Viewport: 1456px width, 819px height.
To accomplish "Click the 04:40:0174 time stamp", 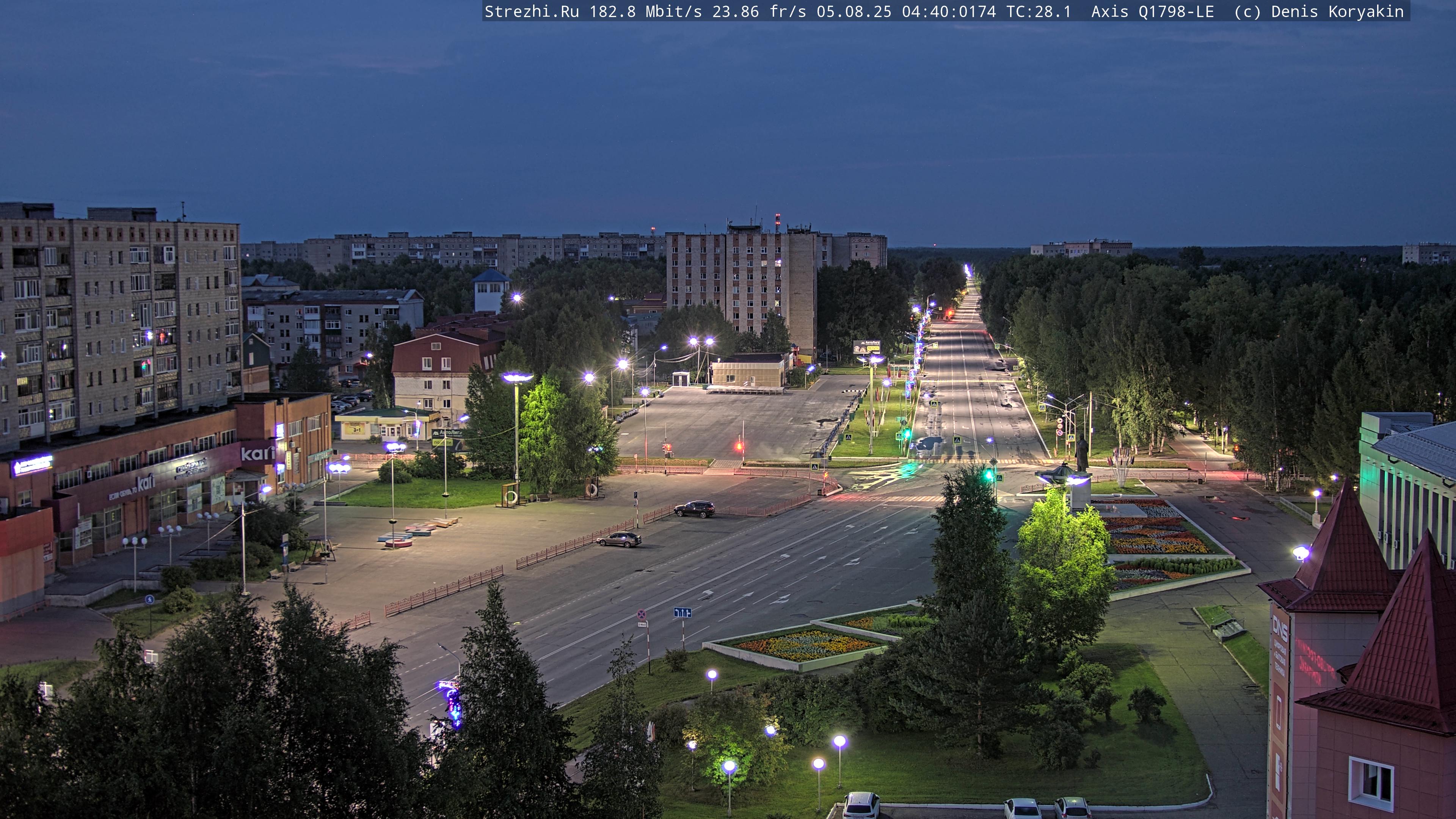I will pos(949,12).
